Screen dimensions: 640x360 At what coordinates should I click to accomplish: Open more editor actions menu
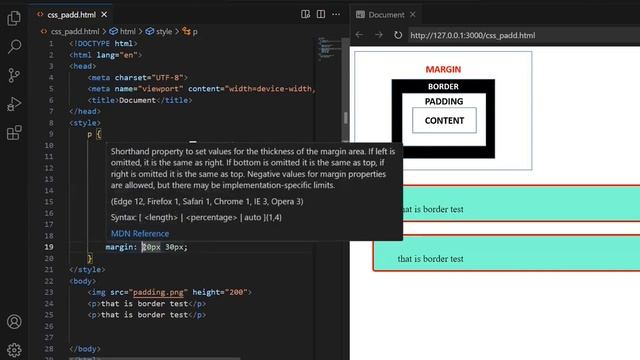click(x=336, y=14)
